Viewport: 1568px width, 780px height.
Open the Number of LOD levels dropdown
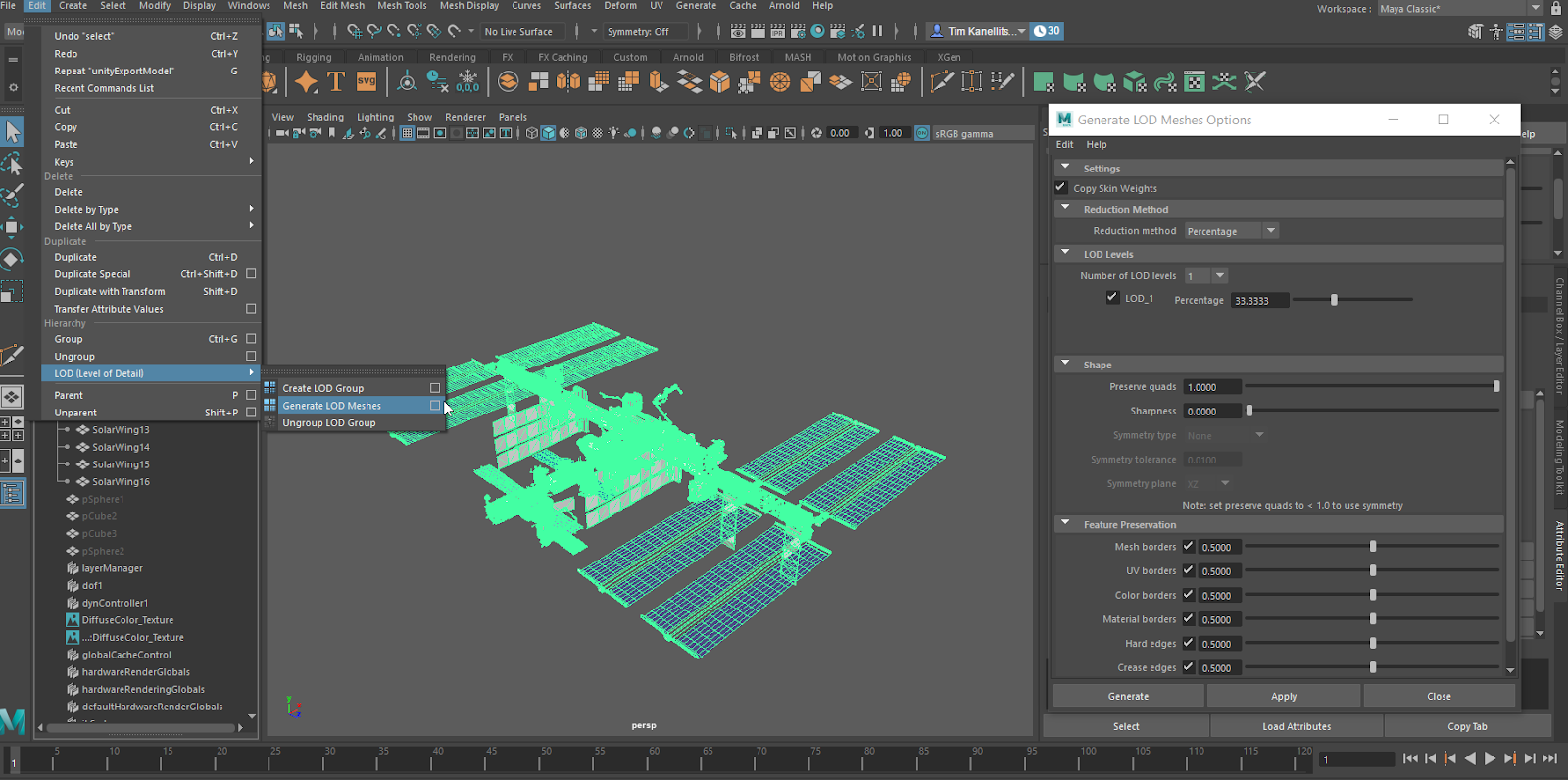(x=1206, y=276)
